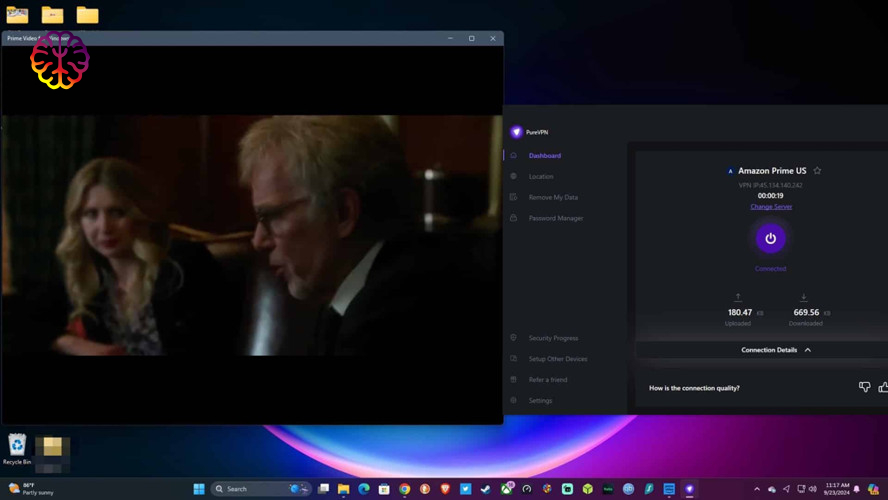Rate connection quality with thumbs down

click(864, 387)
